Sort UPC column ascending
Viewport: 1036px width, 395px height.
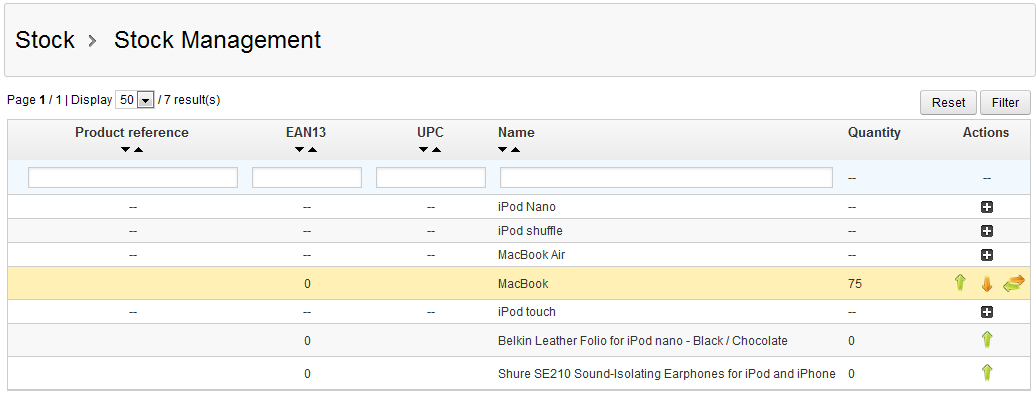pyautogui.click(x=437, y=150)
